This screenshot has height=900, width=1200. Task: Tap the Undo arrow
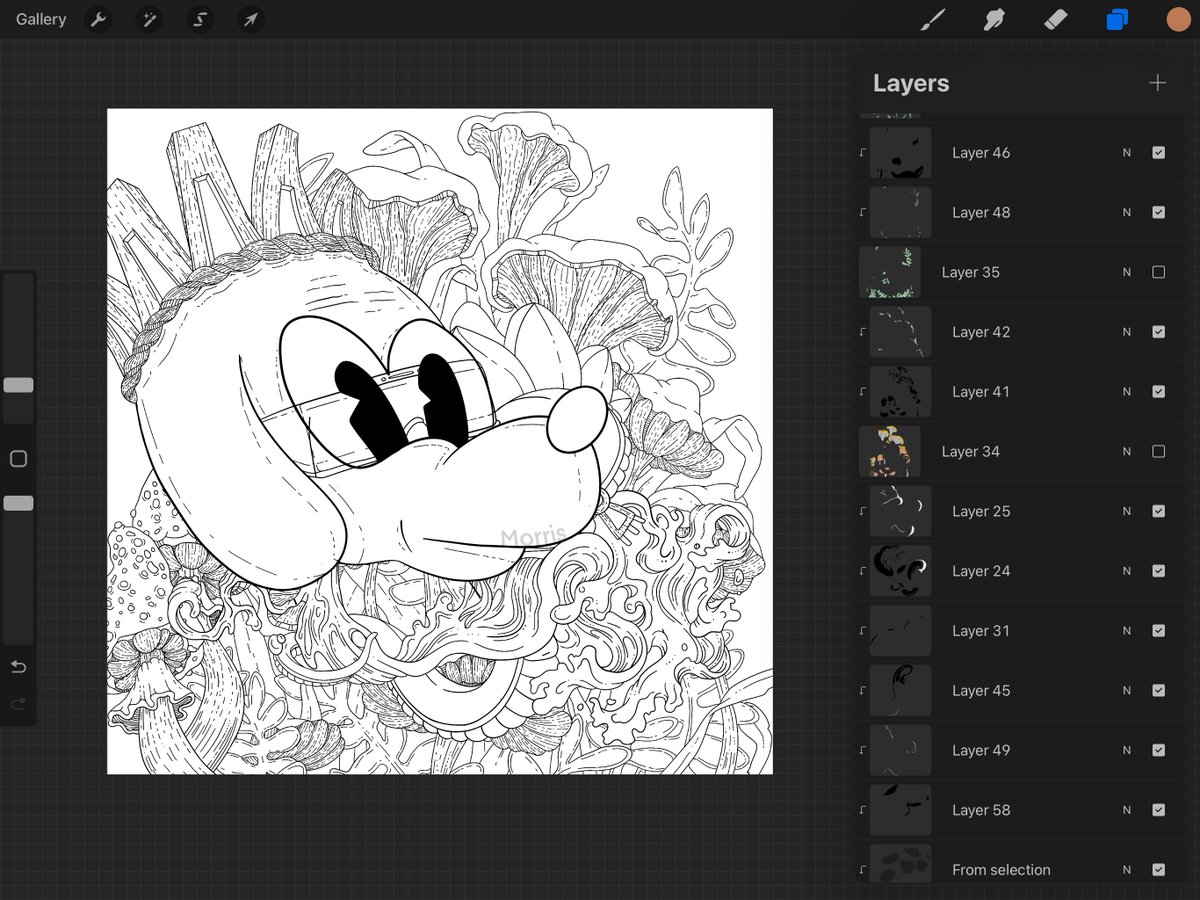(18, 667)
